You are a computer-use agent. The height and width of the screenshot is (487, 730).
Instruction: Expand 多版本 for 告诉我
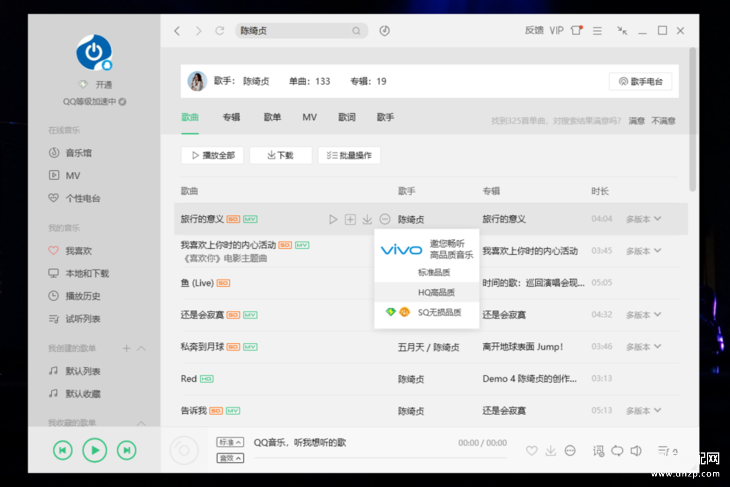click(x=643, y=411)
